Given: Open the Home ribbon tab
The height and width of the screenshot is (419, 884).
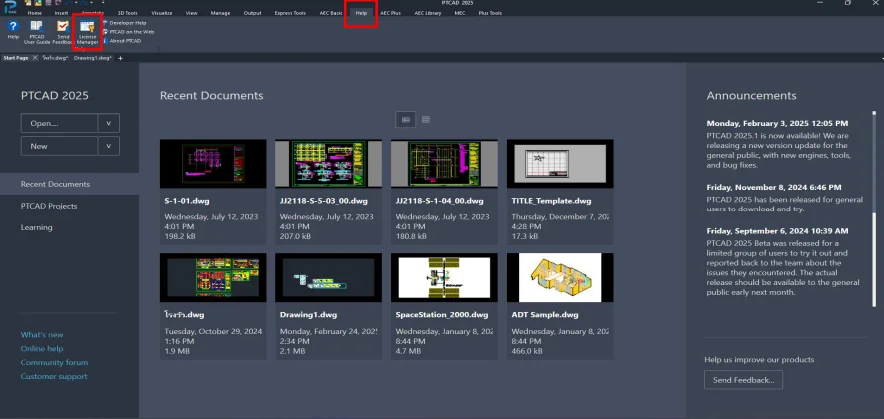Looking at the screenshot, I should (x=34, y=12).
